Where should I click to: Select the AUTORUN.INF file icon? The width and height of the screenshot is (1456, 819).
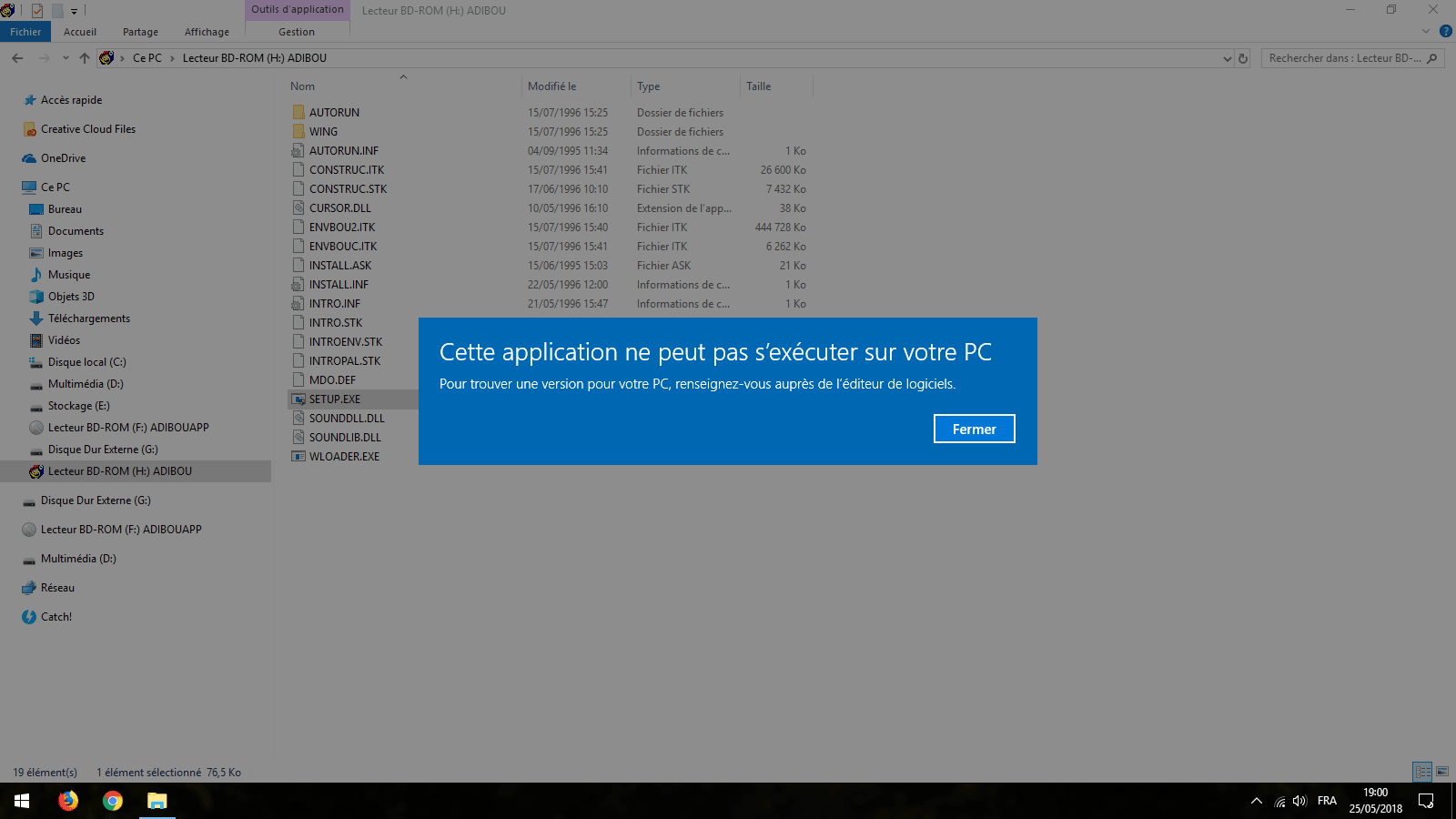298,151
